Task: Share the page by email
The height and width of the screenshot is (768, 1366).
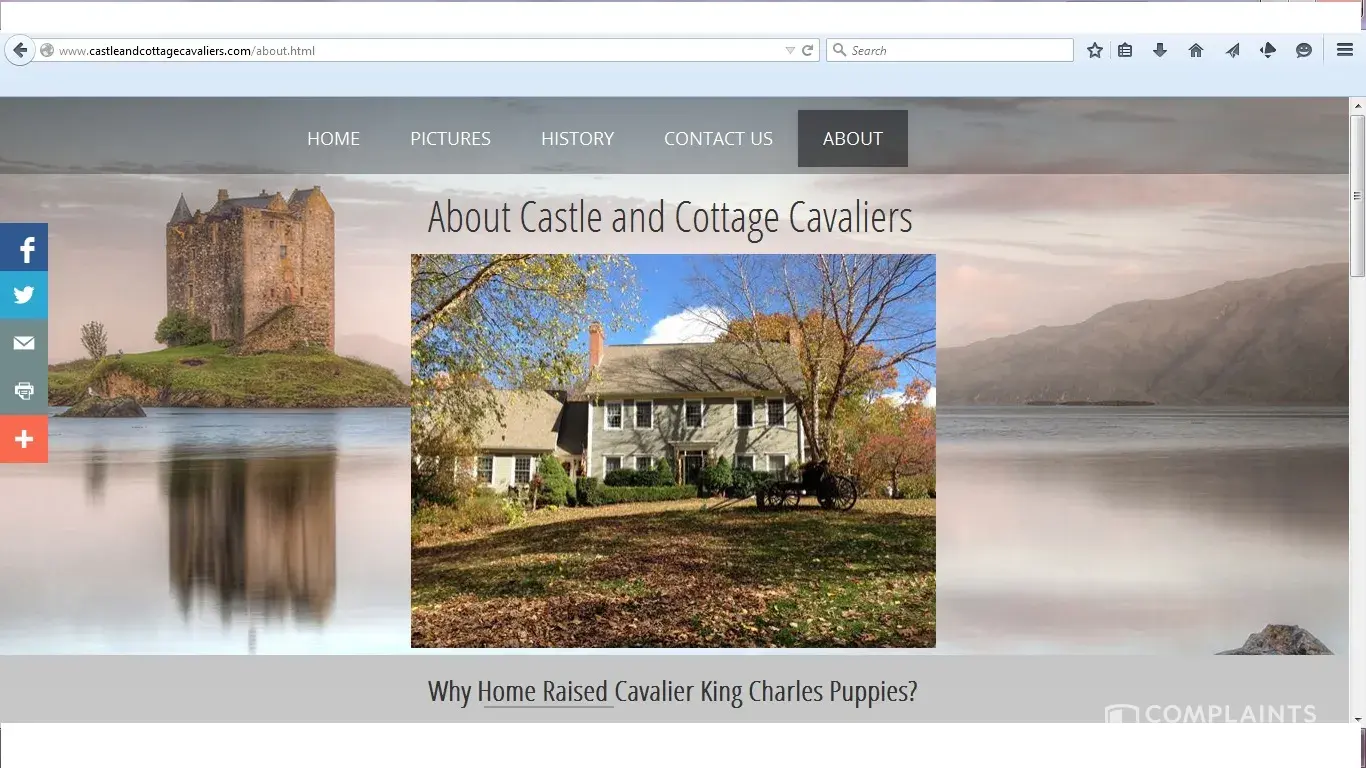Action: click(24, 343)
